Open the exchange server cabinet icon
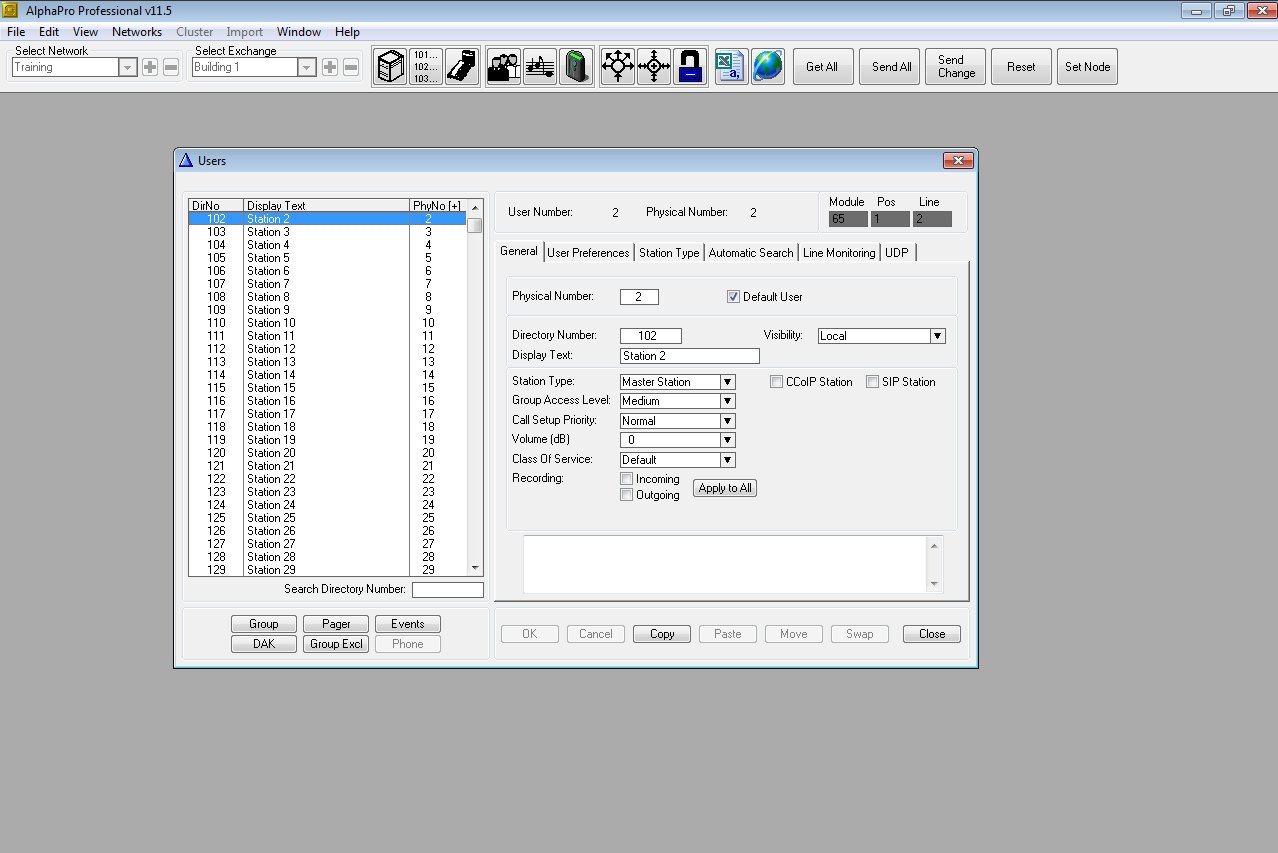Screen dimensions: 1278x853 click(x=390, y=67)
